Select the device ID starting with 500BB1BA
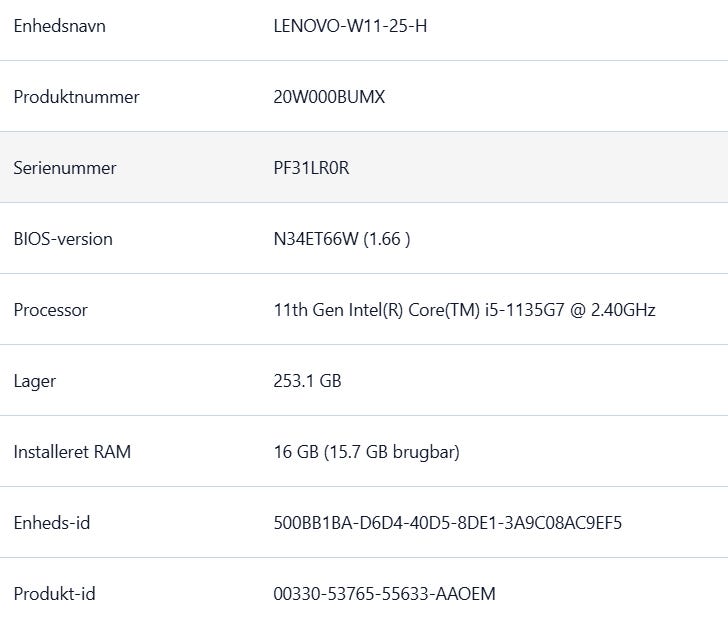 [x=447, y=523]
